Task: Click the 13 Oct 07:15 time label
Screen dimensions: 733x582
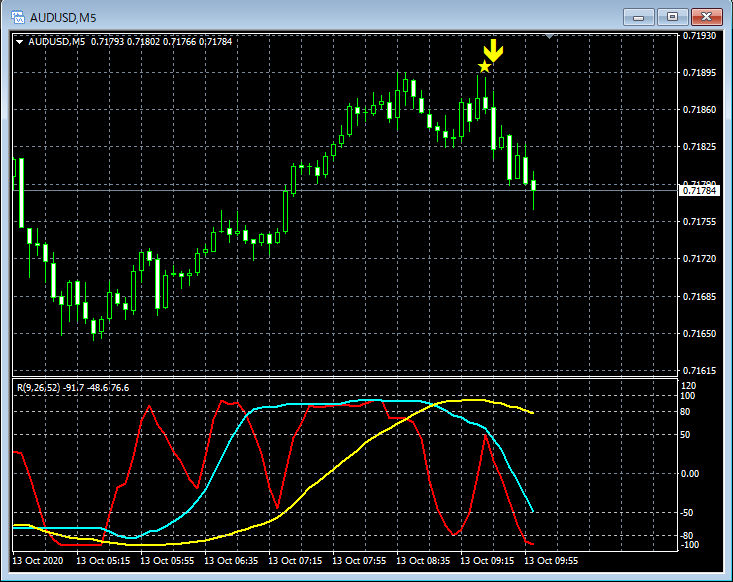Action: tap(295, 560)
